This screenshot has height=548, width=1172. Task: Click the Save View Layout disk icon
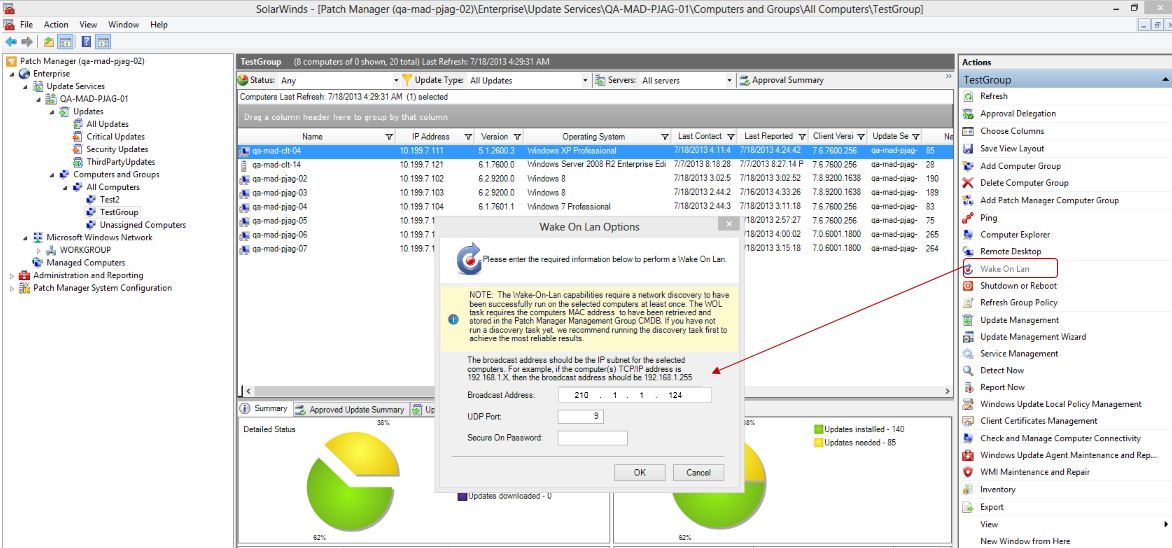[x=968, y=149]
